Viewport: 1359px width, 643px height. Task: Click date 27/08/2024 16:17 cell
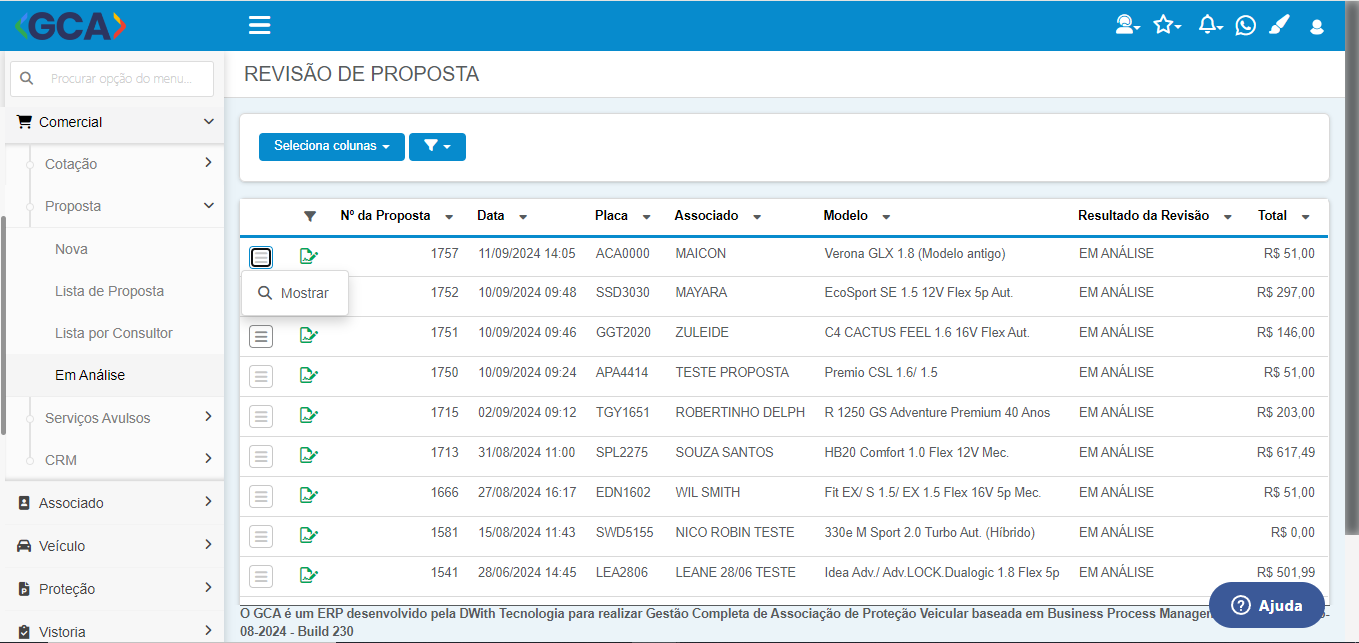pos(526,493)
